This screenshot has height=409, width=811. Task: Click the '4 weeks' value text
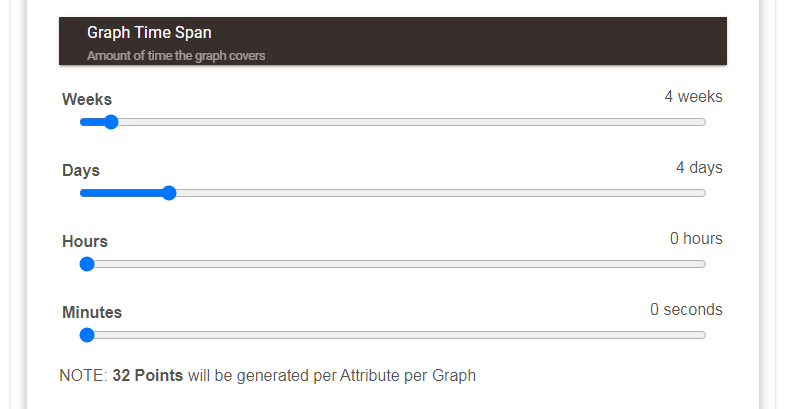coord(693,97)
